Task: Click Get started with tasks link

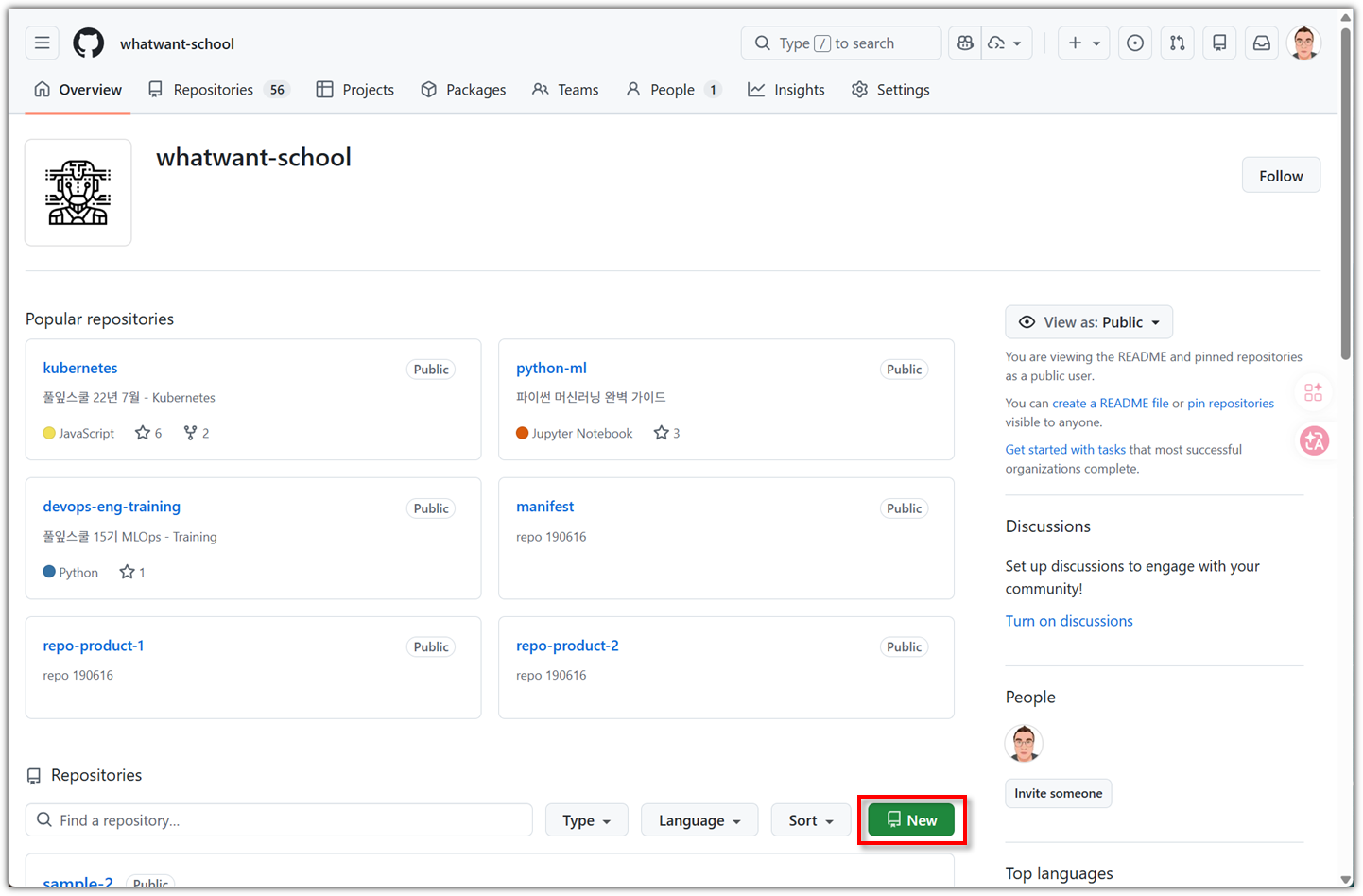Action: [x=1065, y=449]
